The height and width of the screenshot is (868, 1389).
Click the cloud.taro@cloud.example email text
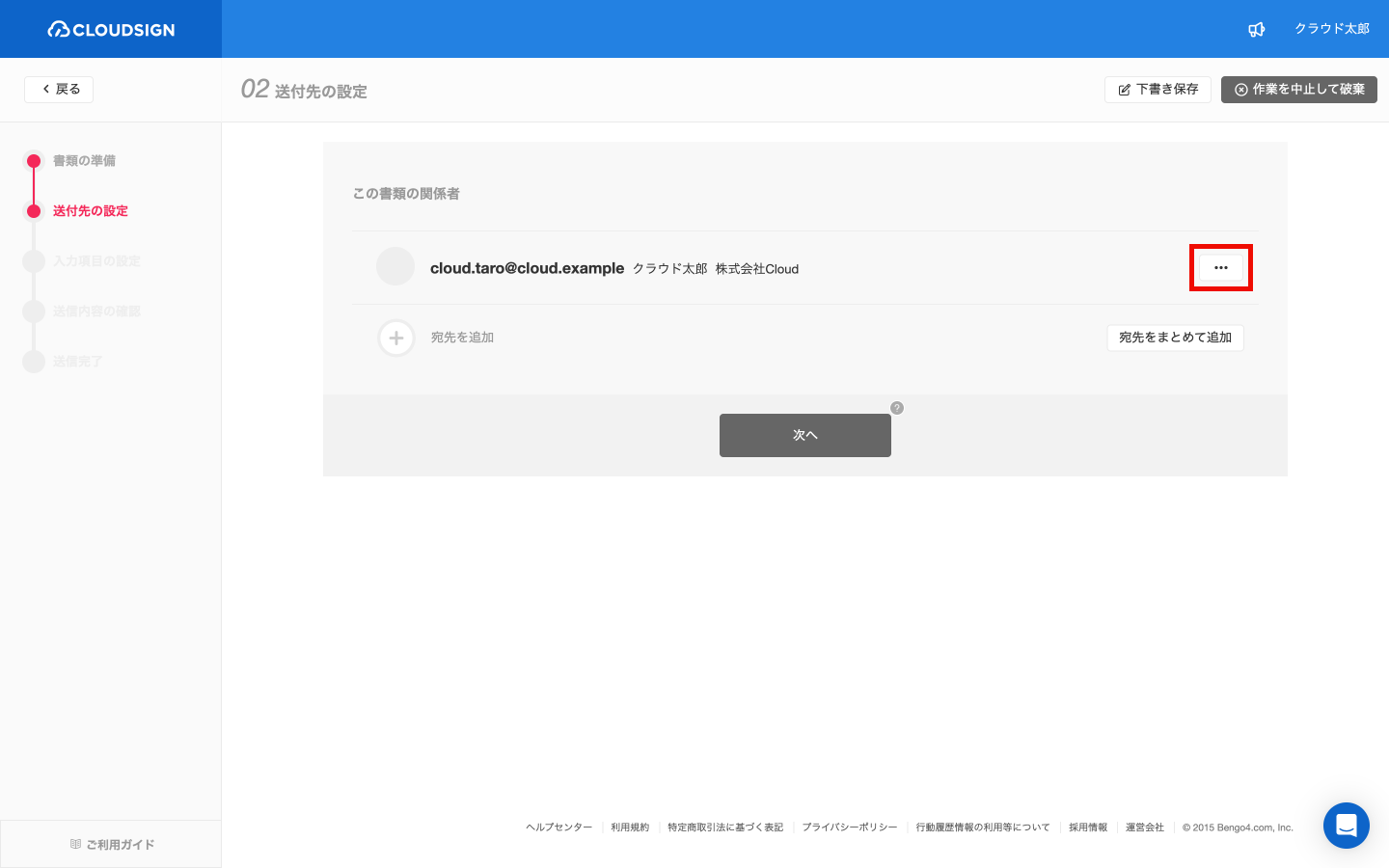point(527,268)
